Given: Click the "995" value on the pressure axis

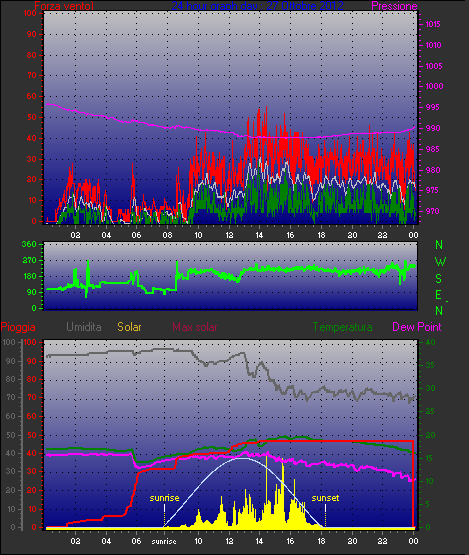Looking at the screenshot, I should point(433,107).
